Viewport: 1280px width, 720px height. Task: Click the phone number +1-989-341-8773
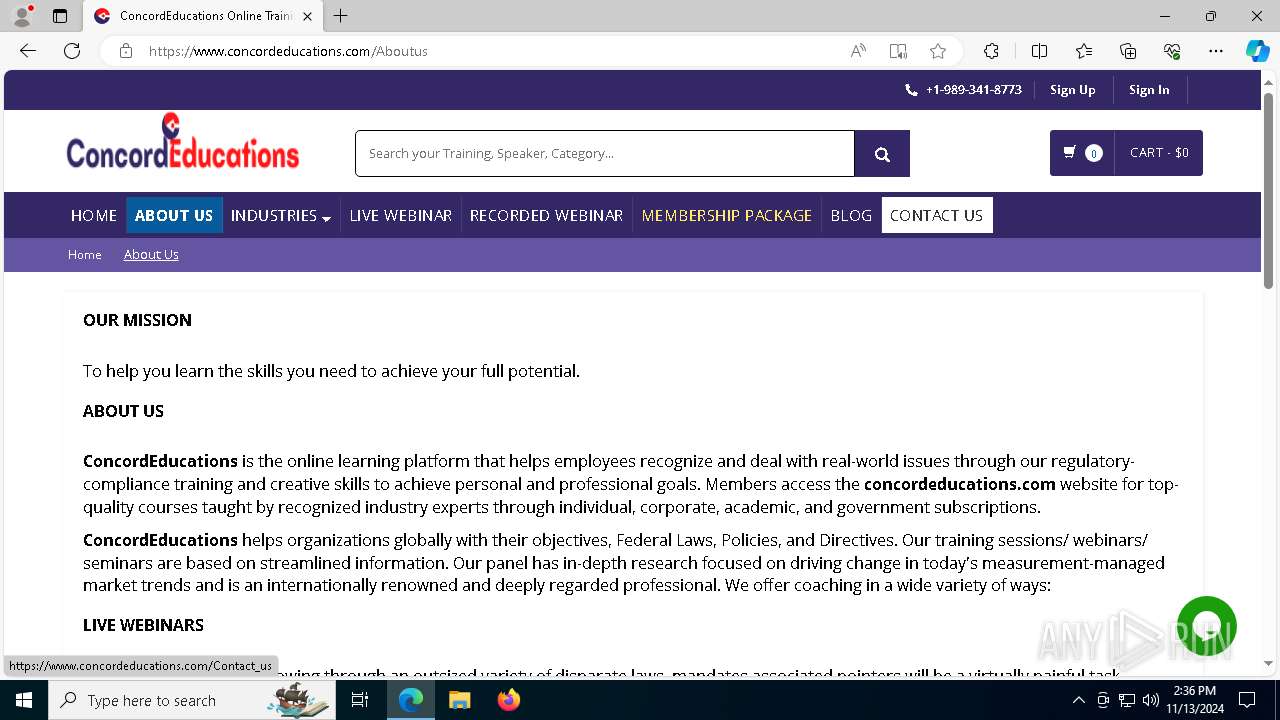coord(973,90)
